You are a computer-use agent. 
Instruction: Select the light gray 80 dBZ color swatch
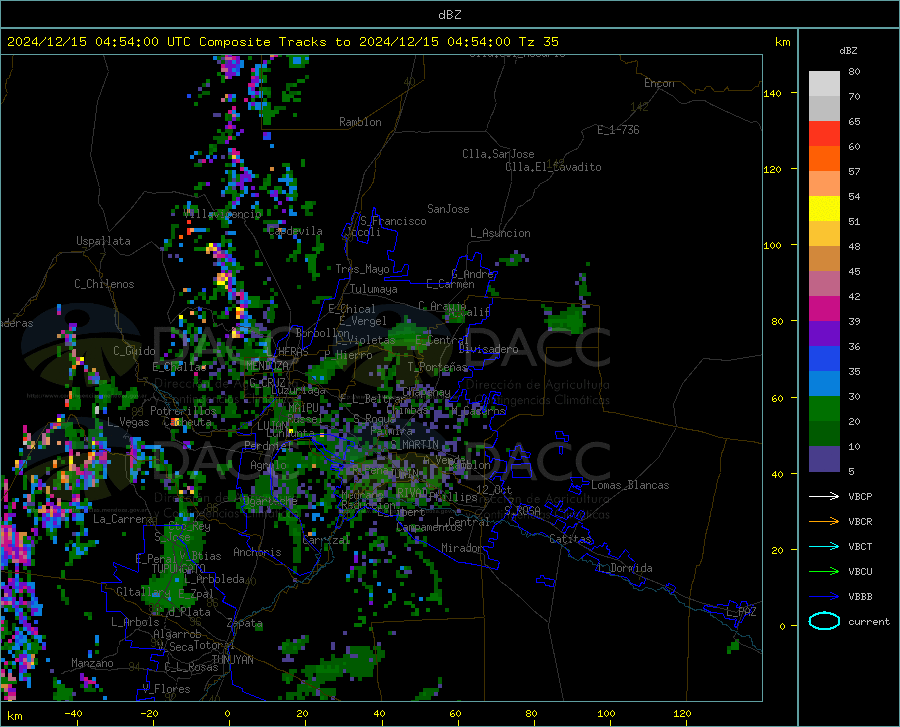824,83
